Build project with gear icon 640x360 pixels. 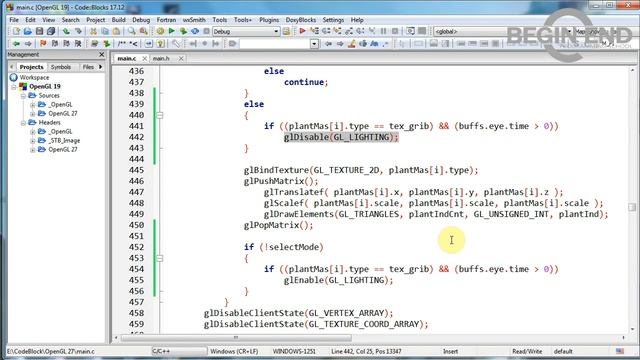pyautogui.click(x=160, y=31)
